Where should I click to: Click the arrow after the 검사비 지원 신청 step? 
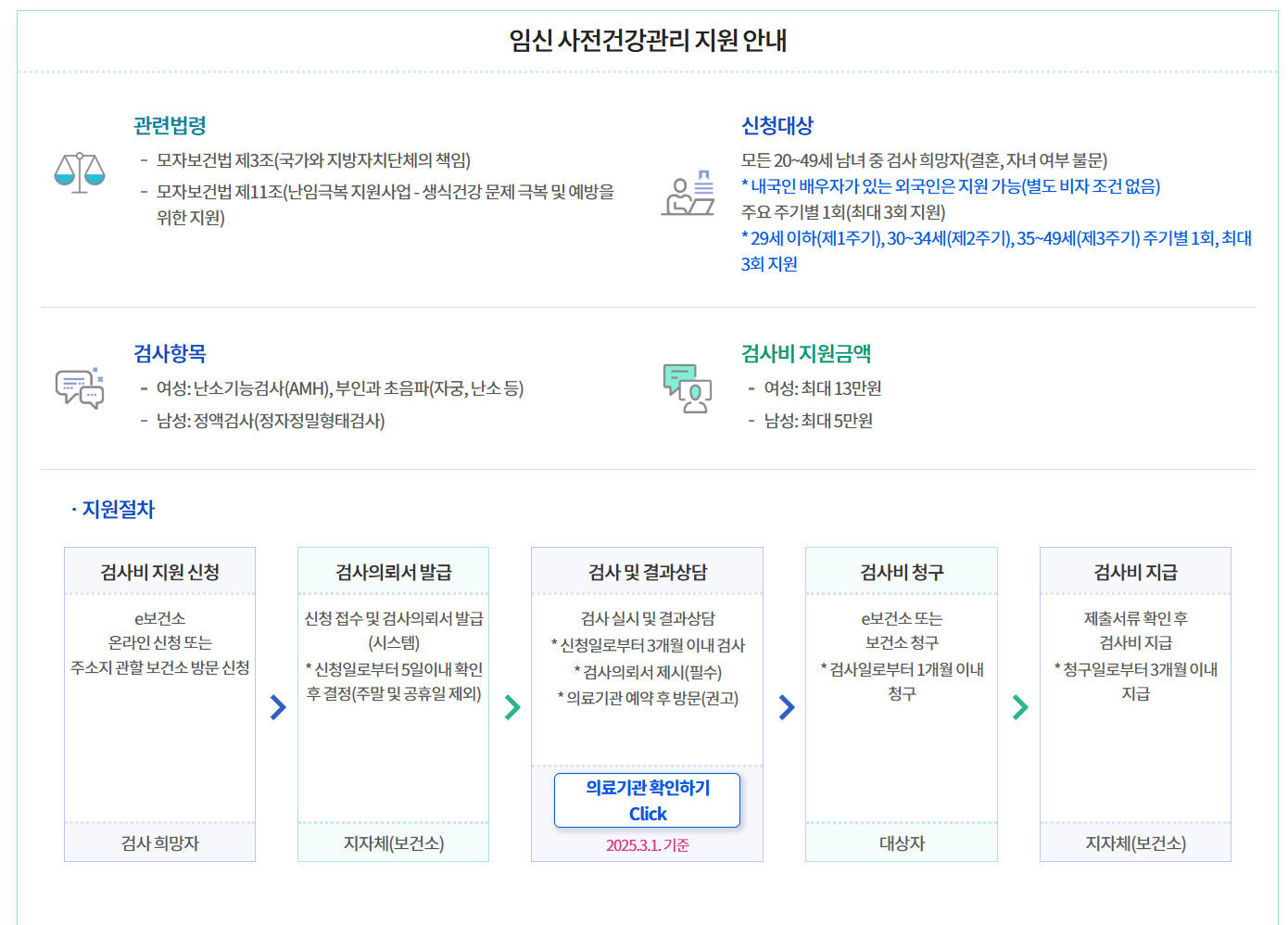click(x=278, y=707)
